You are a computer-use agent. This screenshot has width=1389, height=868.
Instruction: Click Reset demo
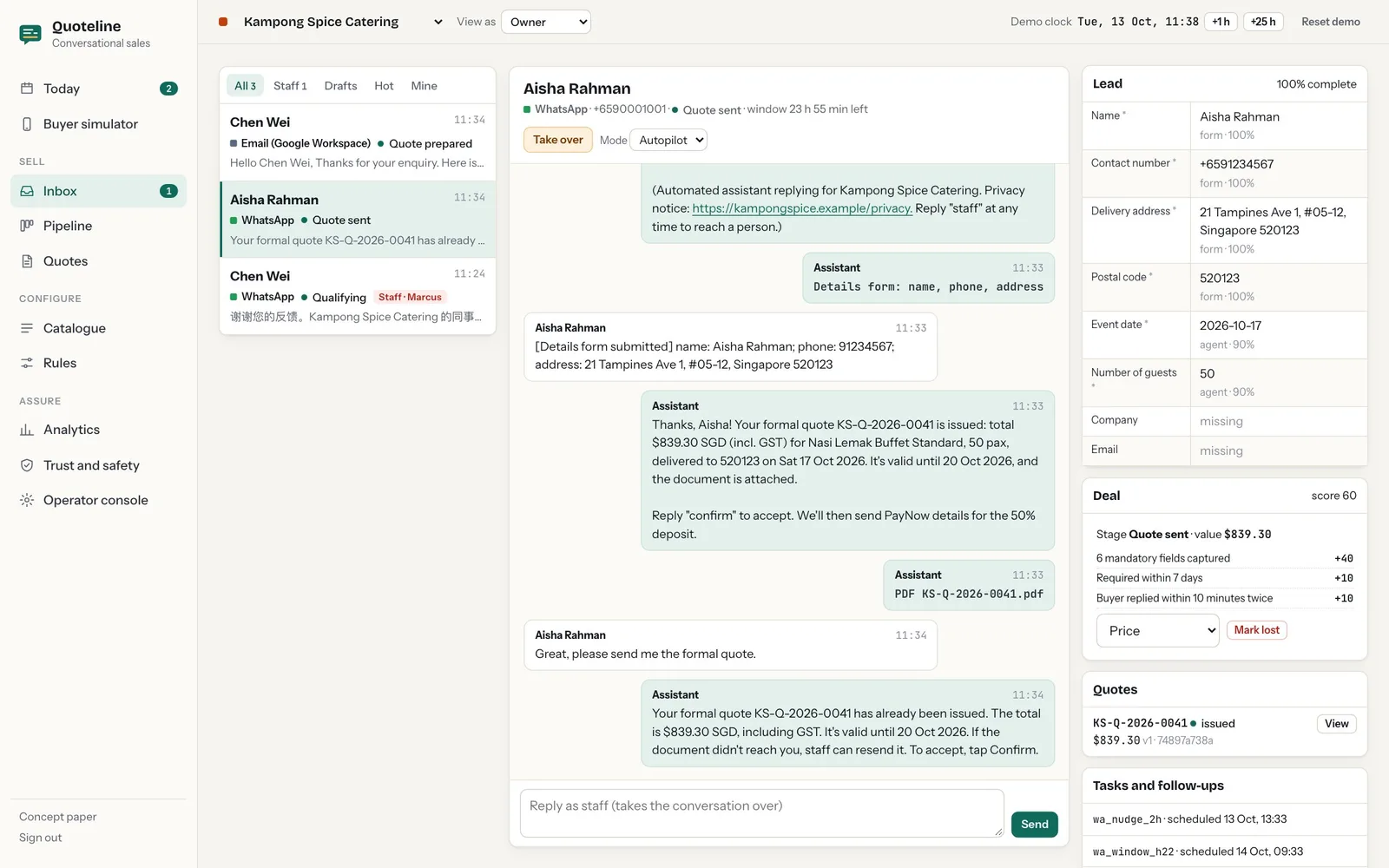click(1330, 22)
